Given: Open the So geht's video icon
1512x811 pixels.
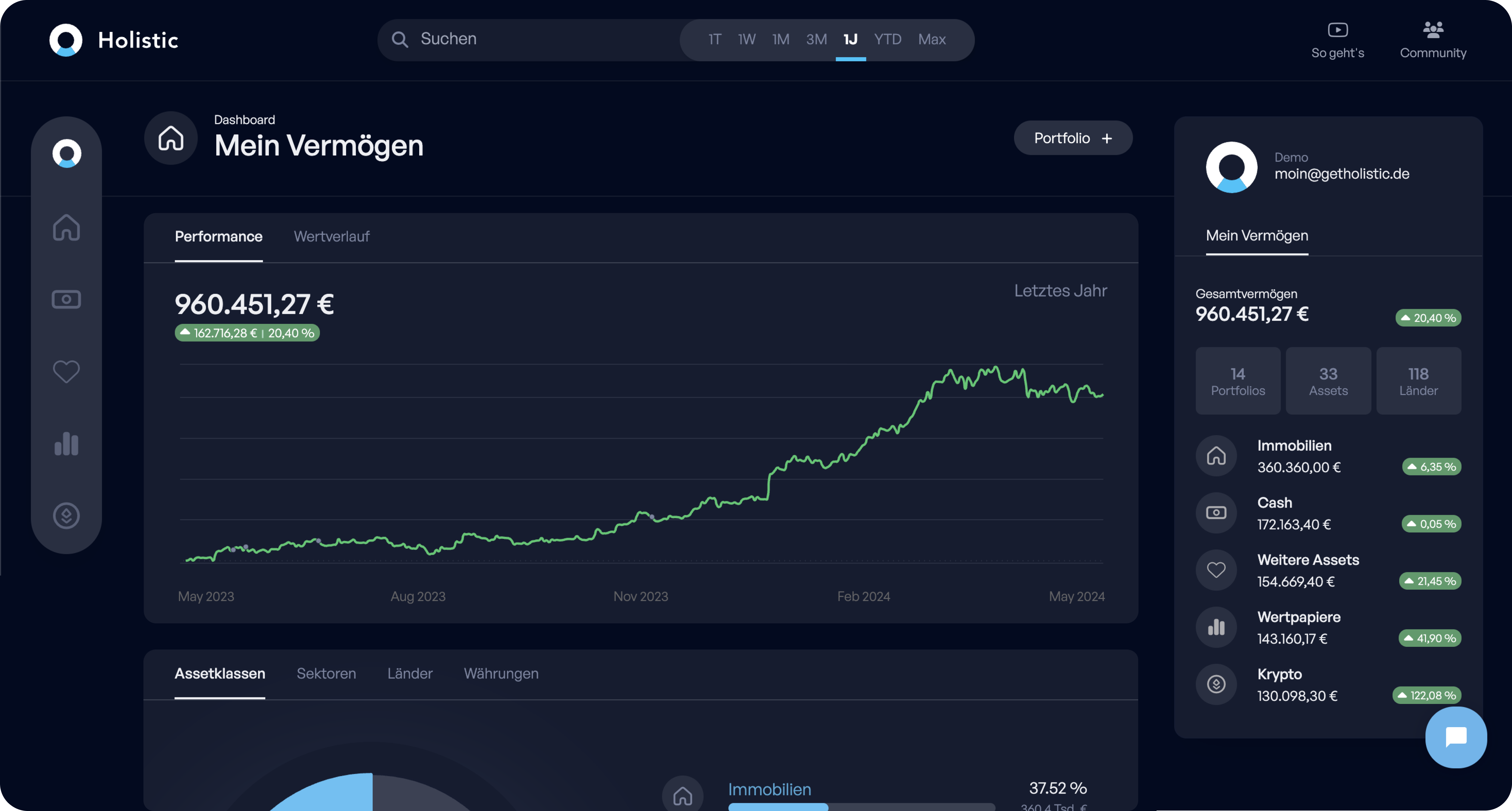Looking at the screenshot, I should pyautogui.click(x=1338, y=29).
